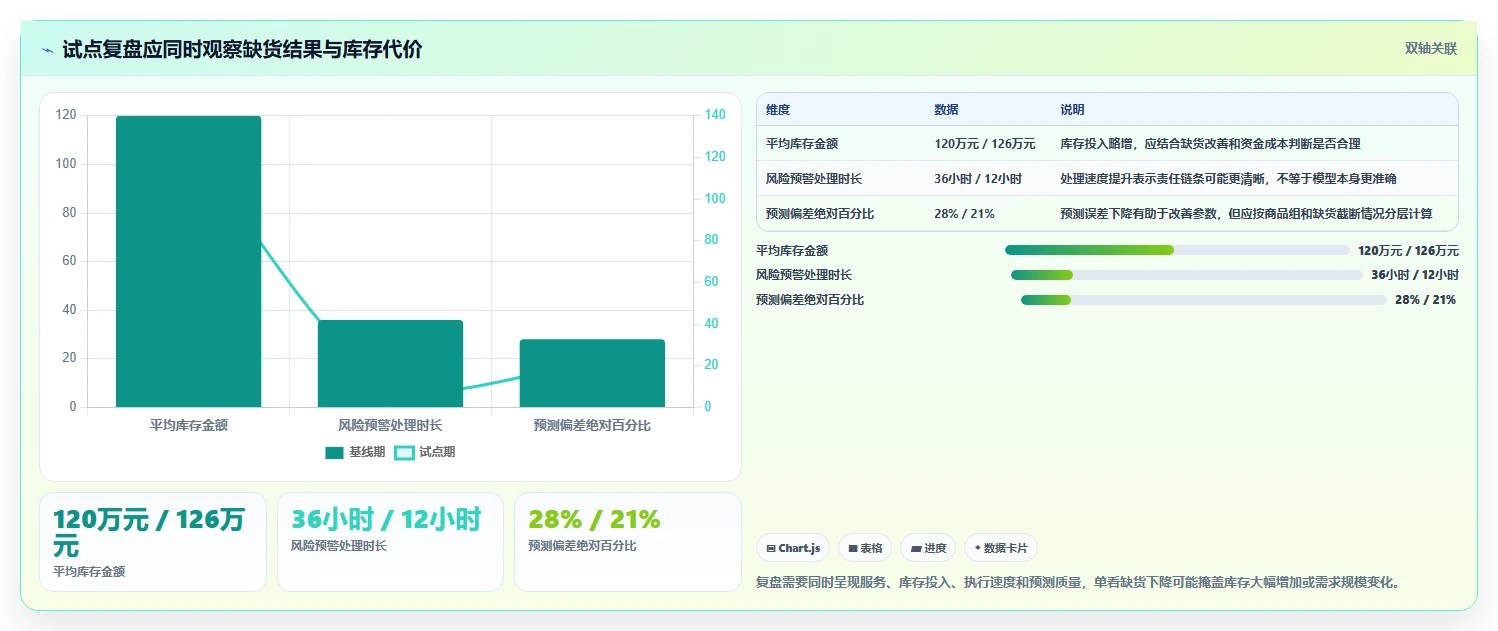Click the 风险预警处理时长 x-axis label
Viewport: 1498px width, 631px height.
point(390,425)
